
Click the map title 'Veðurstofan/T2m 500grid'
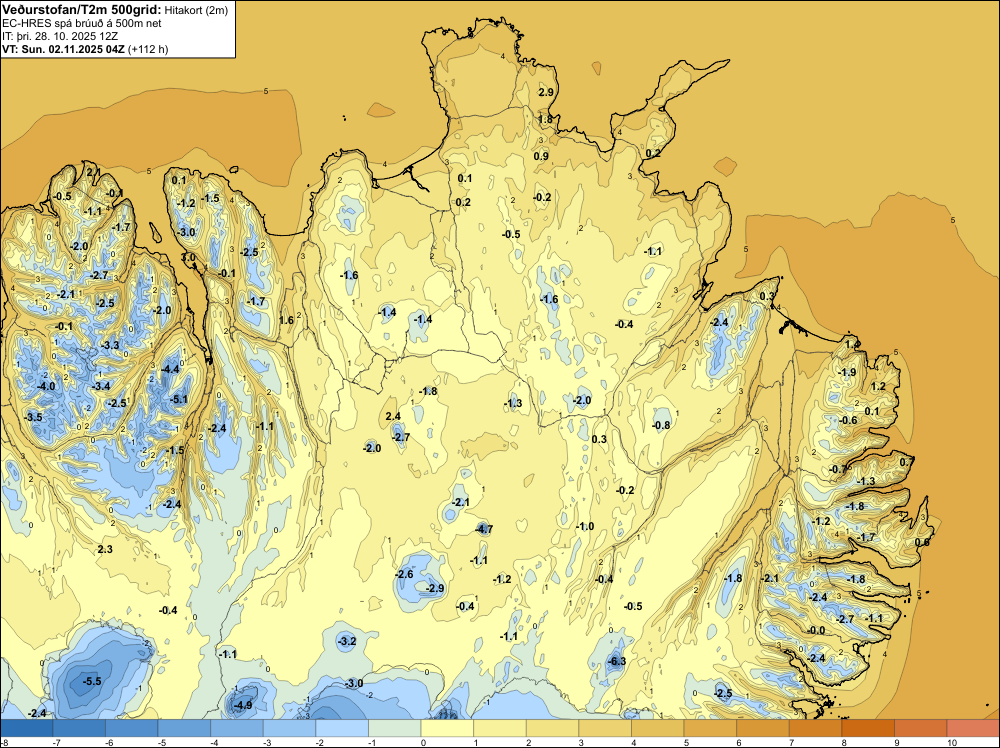point(81,9)
